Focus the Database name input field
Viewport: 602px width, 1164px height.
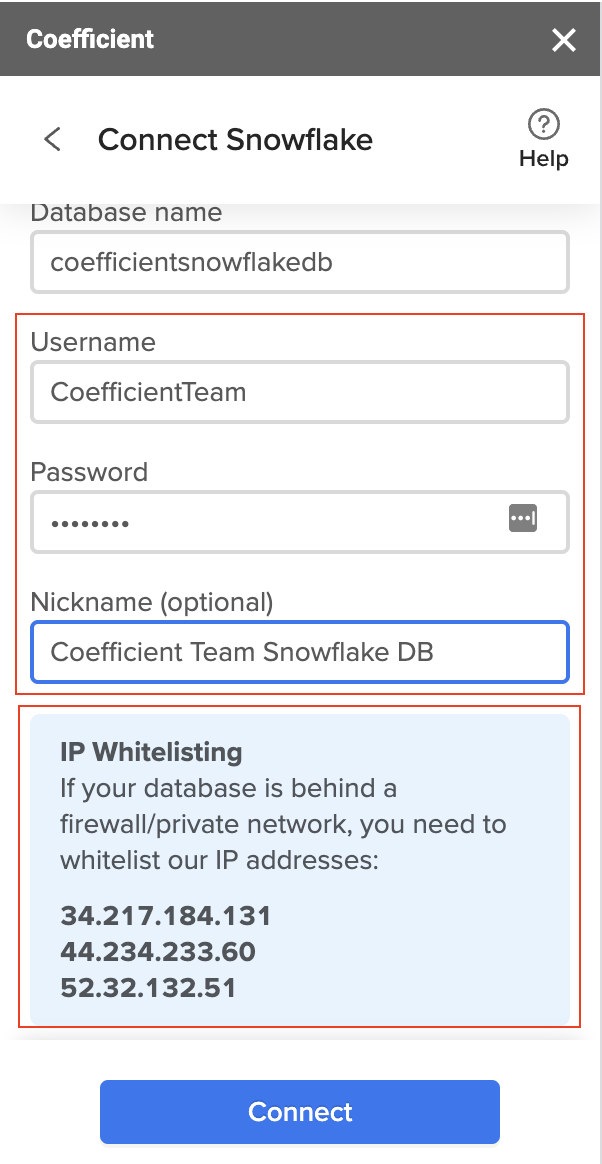[x=300, y=262]
